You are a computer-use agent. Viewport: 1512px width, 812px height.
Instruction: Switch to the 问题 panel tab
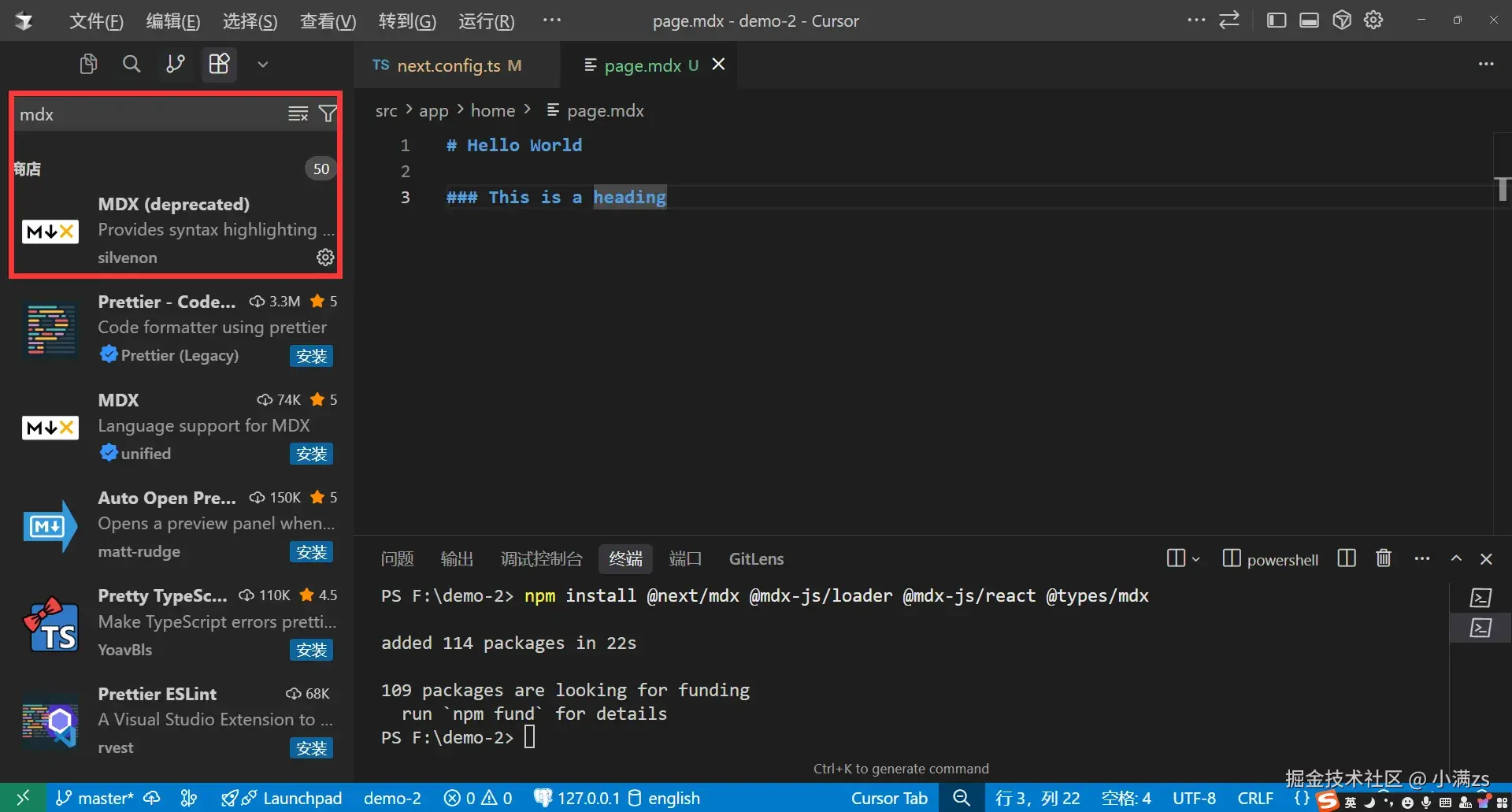(x=397, y=559)
